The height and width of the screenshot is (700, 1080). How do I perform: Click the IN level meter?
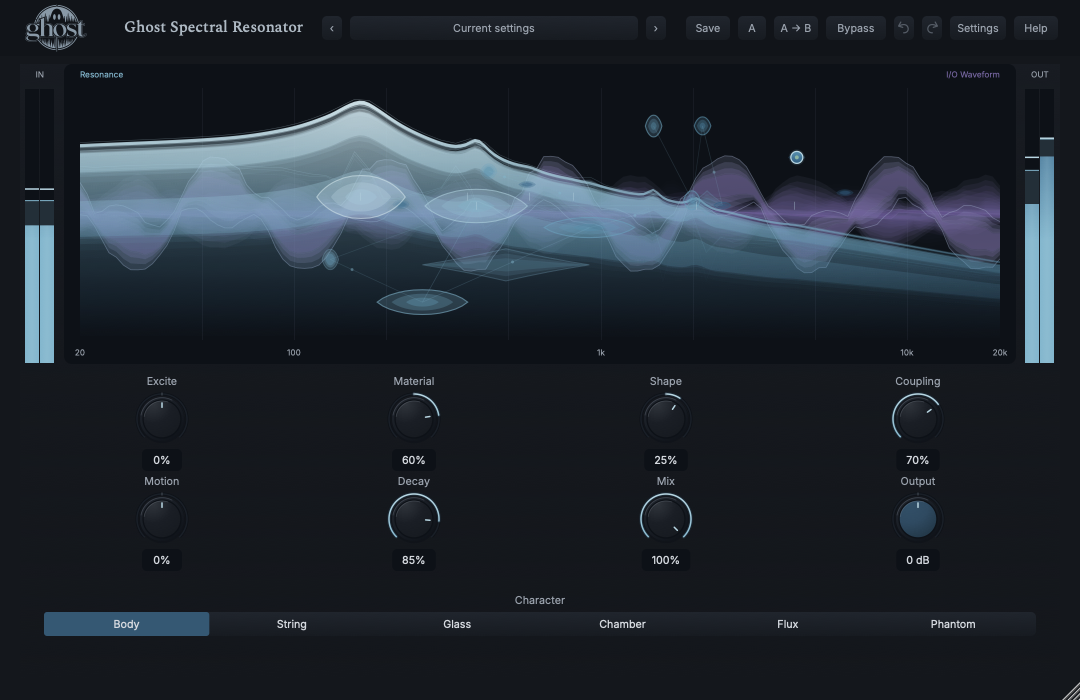tap(39, 225)
